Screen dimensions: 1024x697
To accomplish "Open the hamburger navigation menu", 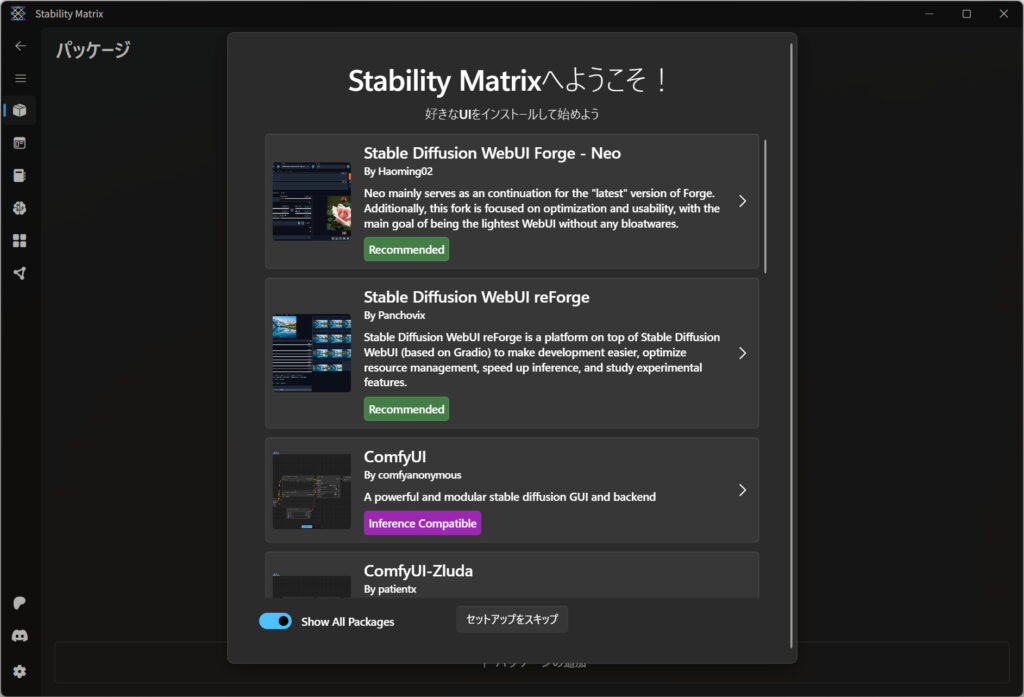I will click(x=20, y=78).
